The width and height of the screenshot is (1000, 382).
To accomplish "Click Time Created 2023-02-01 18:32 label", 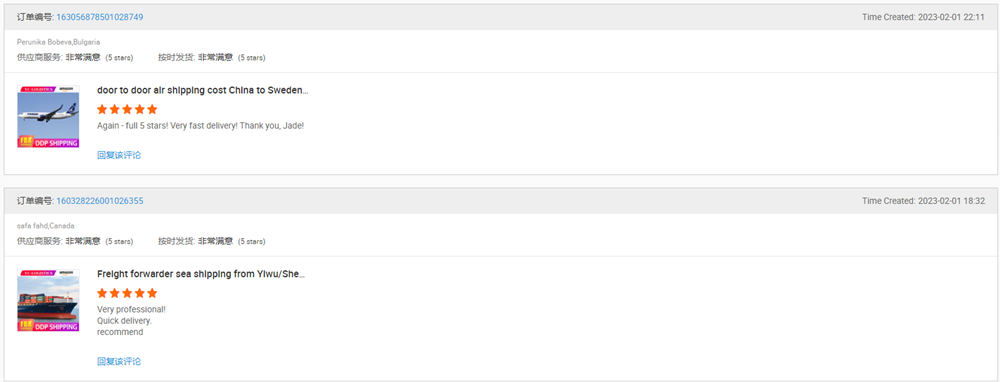I will [923, 201].
